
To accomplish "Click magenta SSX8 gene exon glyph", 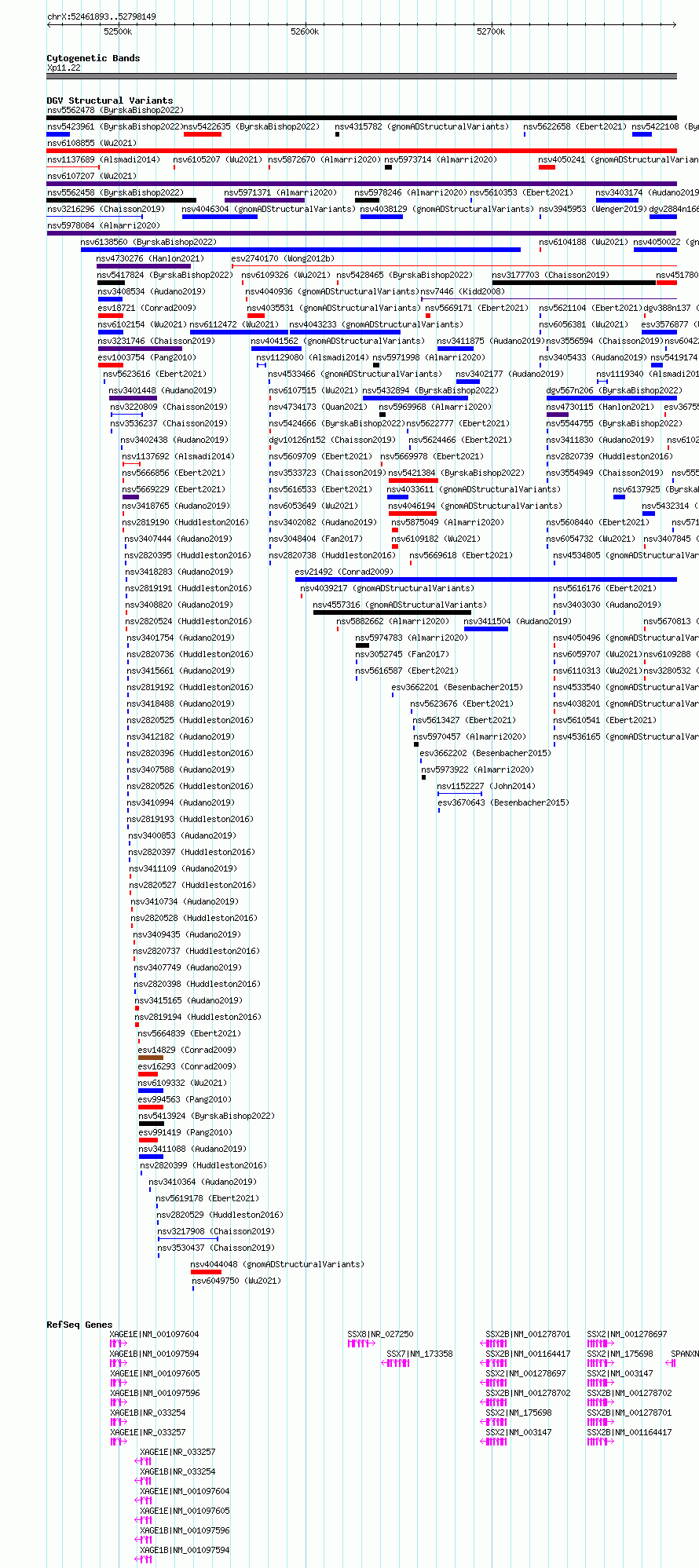I will [x=361, y=1343].
